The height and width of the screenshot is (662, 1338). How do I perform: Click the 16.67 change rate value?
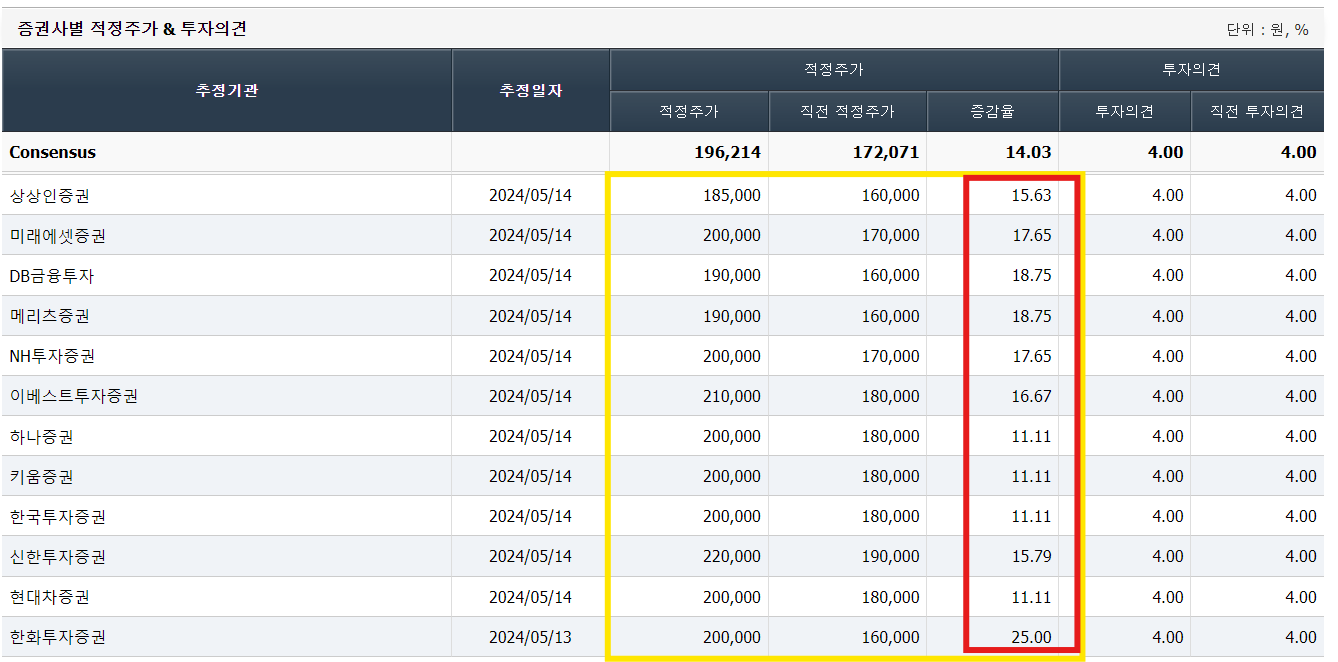[1032, 396]
